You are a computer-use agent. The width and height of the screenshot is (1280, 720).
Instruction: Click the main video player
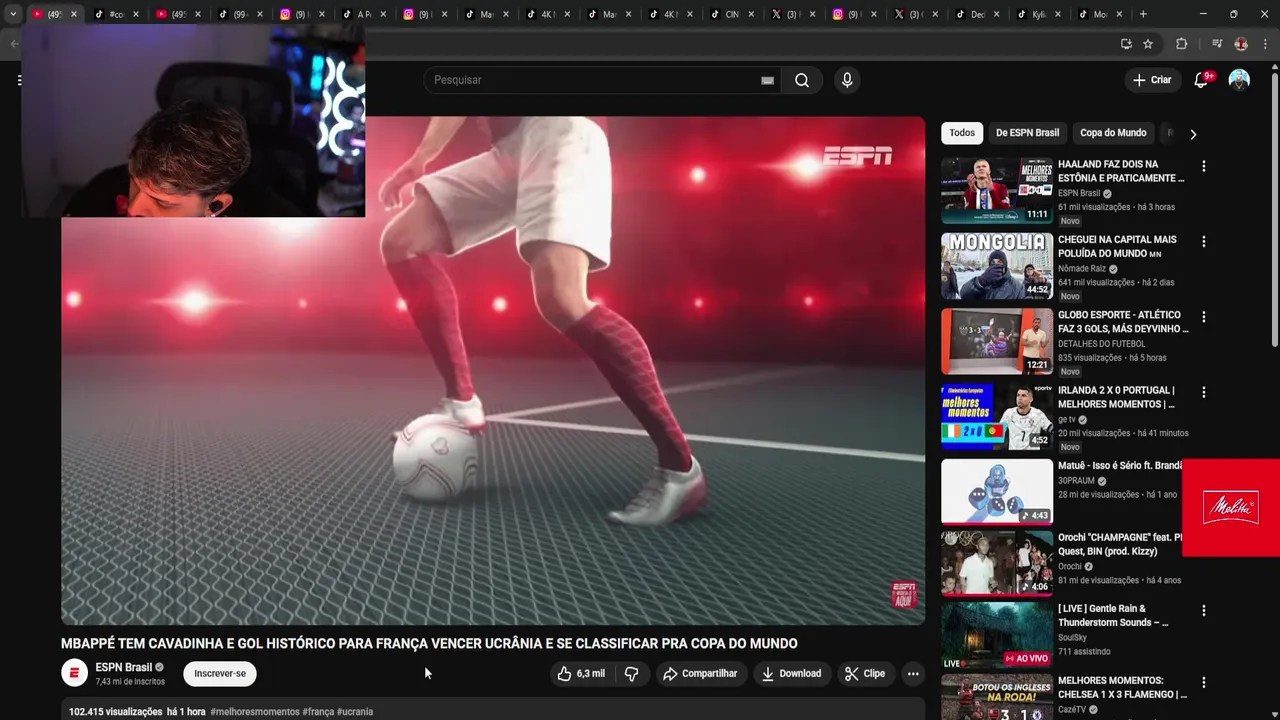pos(493,371)
